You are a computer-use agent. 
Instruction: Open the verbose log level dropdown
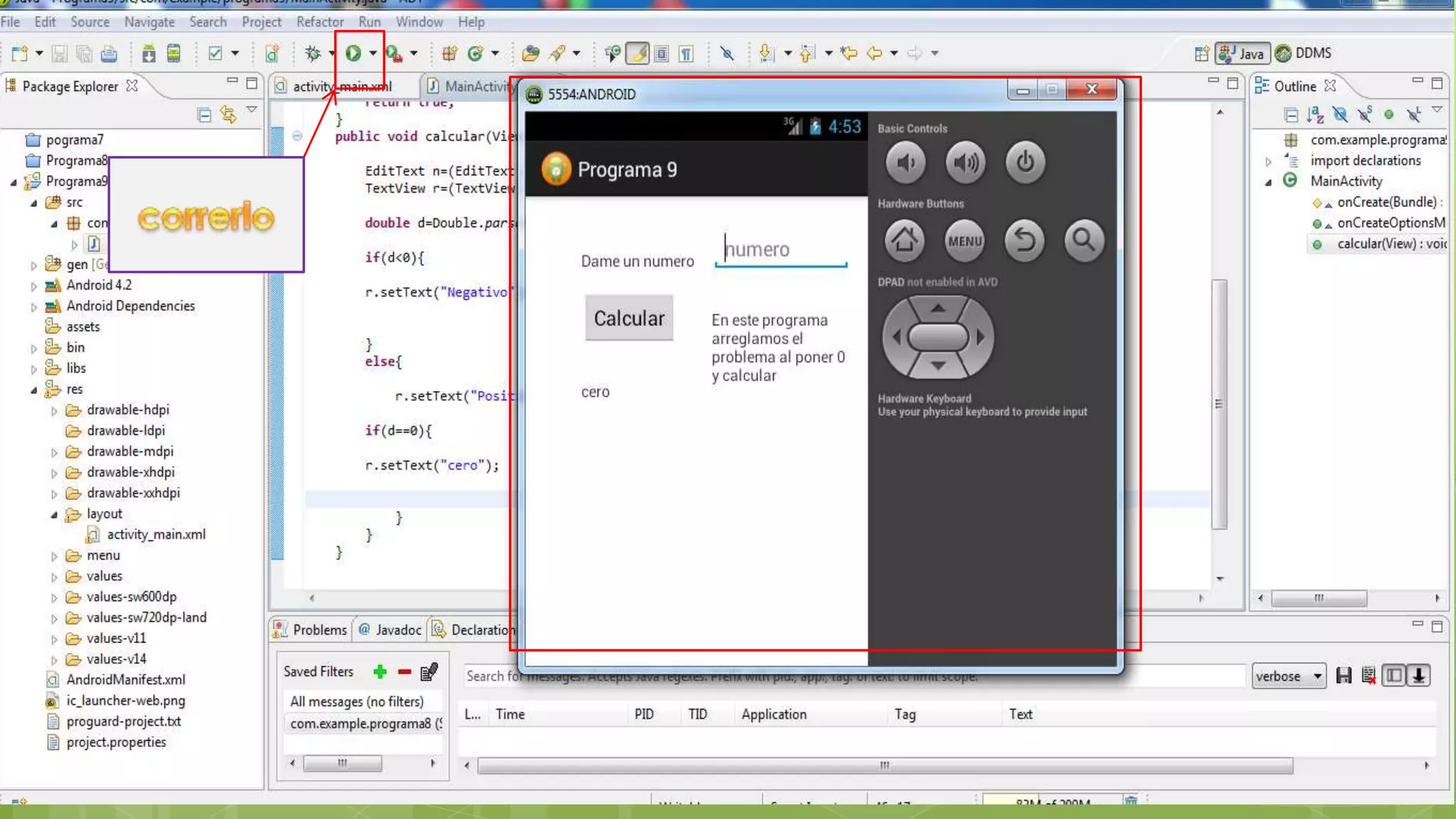[x=1289, y=676]
